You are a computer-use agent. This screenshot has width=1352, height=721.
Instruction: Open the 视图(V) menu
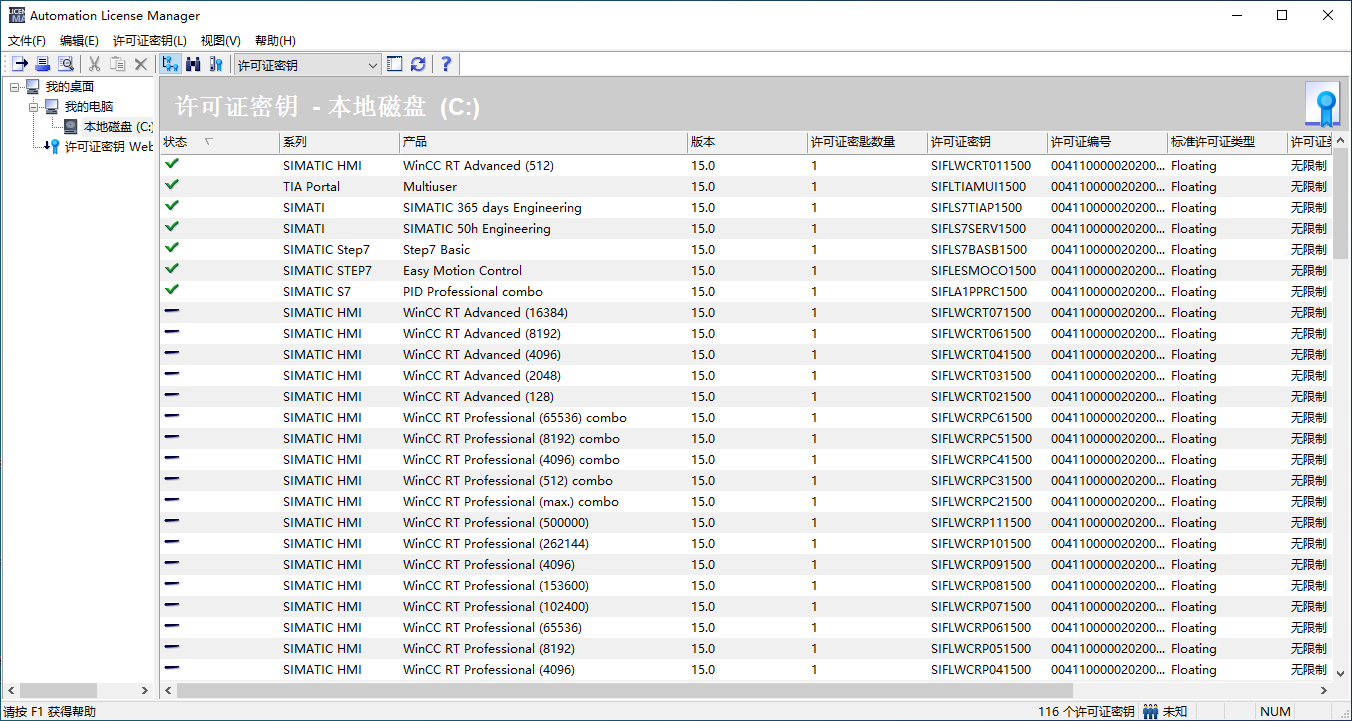point(220,41)
